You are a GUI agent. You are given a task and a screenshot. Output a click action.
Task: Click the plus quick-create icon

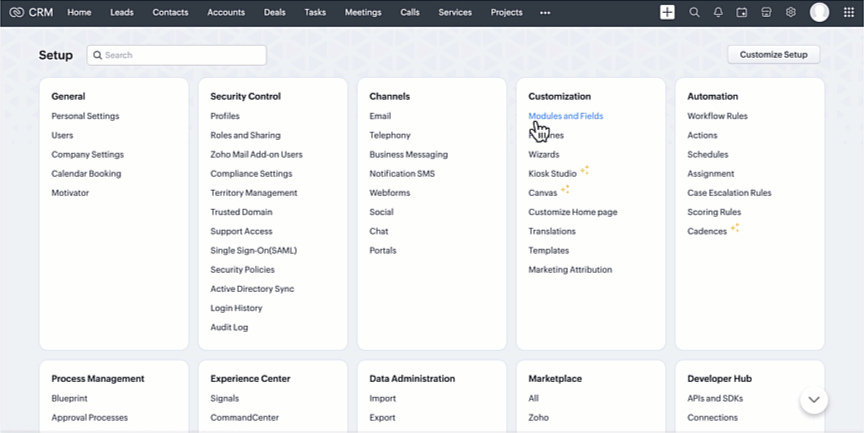[x=668, y=12]
